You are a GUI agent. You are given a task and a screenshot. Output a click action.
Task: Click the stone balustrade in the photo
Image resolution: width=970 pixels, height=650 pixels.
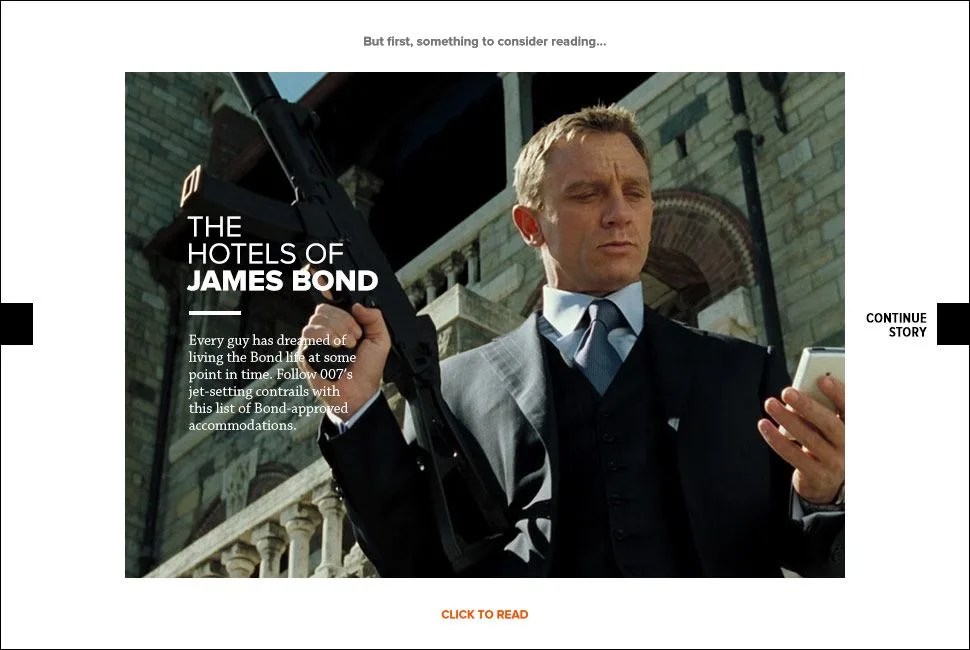[260, 526]
